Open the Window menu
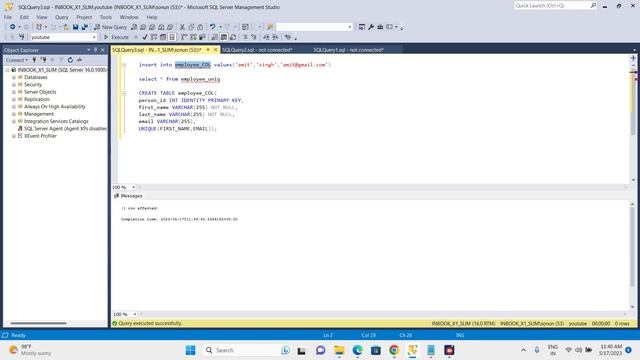640x360 pixels. (x=129, y=17)
